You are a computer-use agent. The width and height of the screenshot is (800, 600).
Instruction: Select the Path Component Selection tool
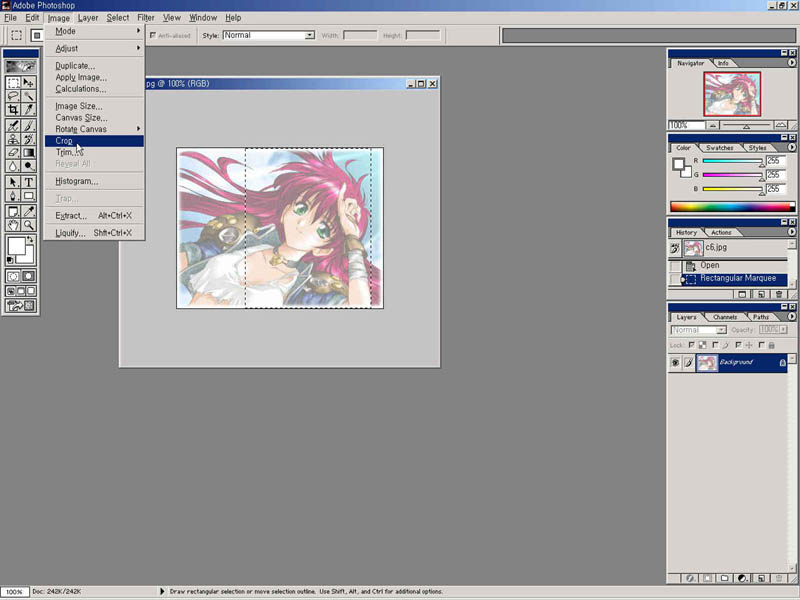pos(13,182)
